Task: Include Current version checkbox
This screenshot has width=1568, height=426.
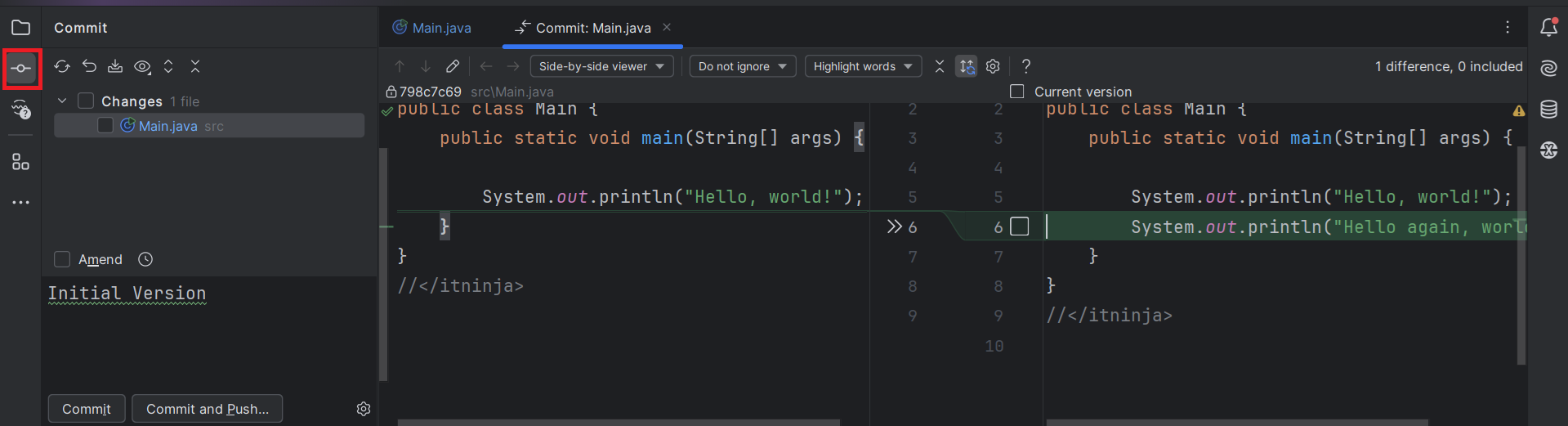Action: click(x=1017, y=92)
